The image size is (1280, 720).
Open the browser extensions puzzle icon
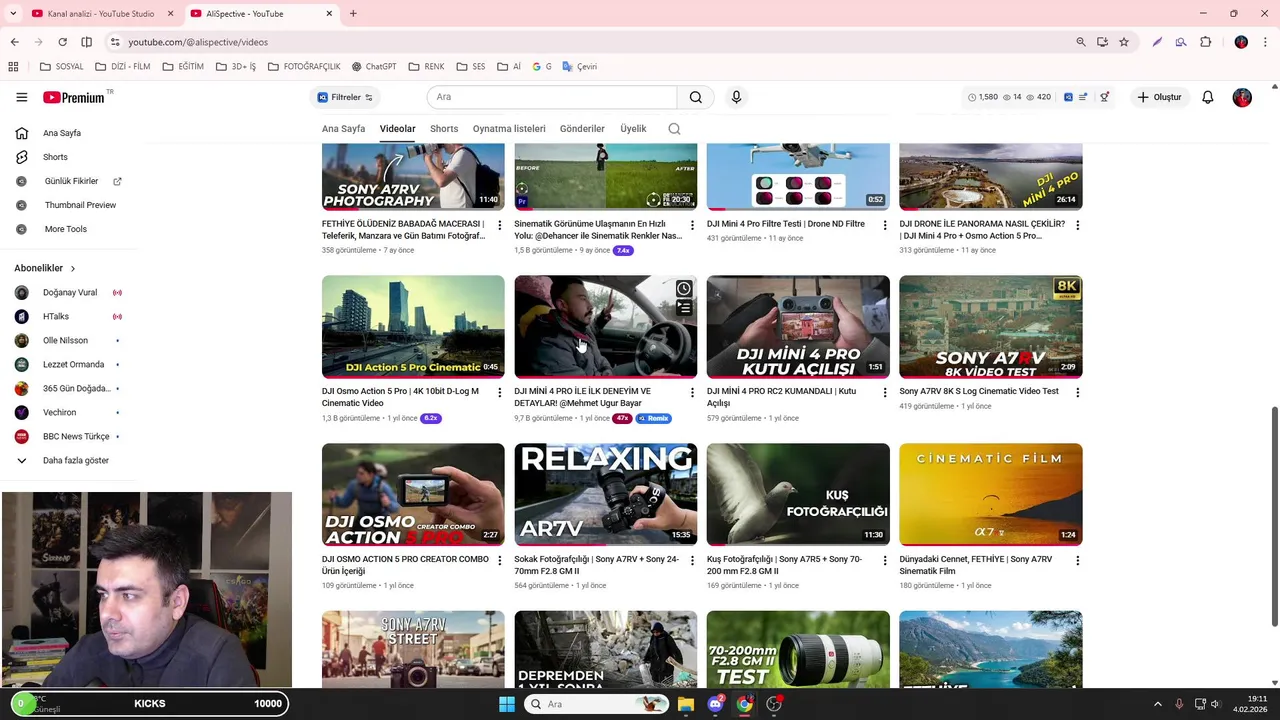click(x=1205, y=42)
